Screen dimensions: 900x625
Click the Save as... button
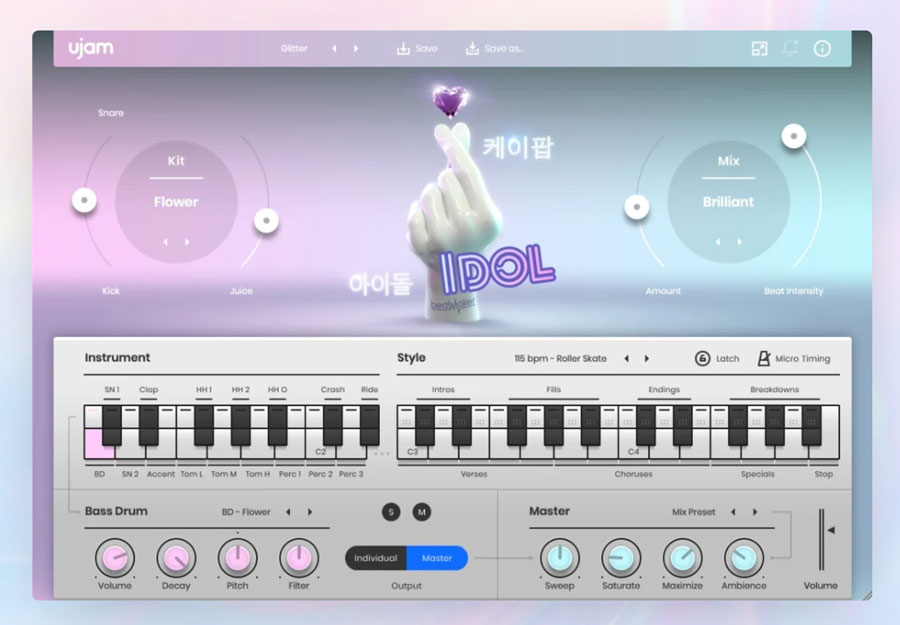494,49
